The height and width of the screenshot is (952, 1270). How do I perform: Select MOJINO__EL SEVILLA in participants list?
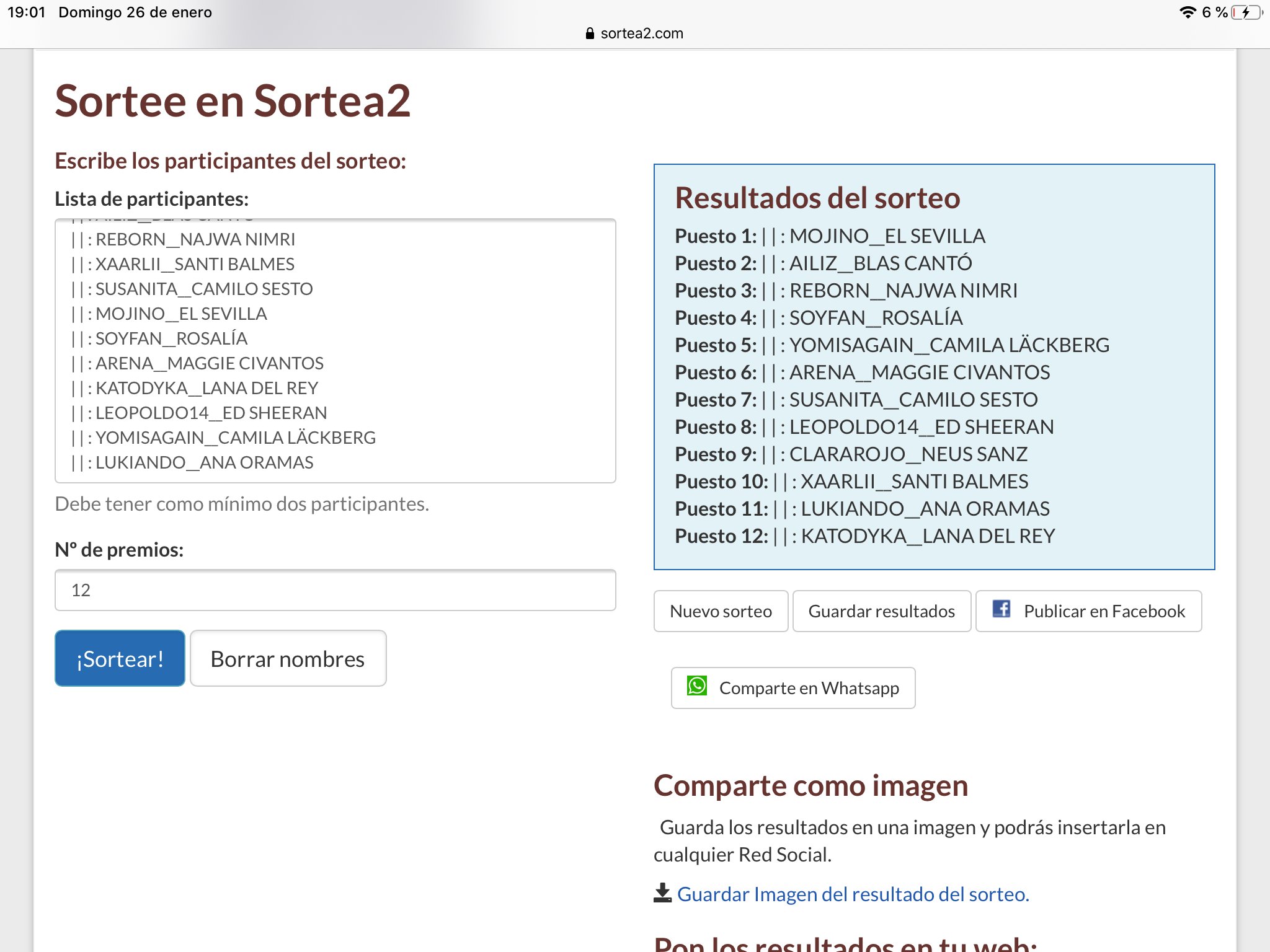coord(169,314)
